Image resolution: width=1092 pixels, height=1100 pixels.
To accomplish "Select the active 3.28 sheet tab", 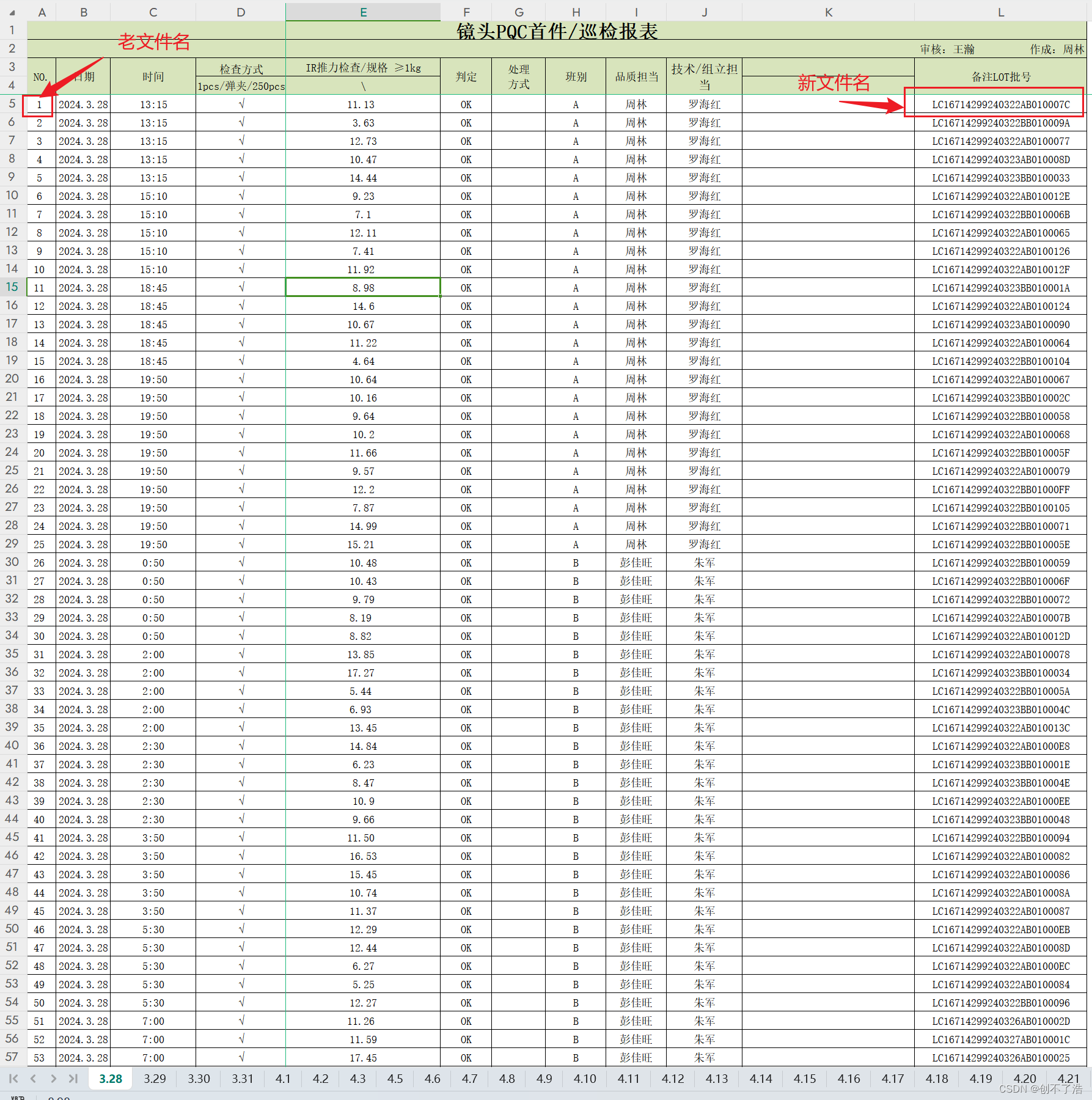I will pos(111,1079).
